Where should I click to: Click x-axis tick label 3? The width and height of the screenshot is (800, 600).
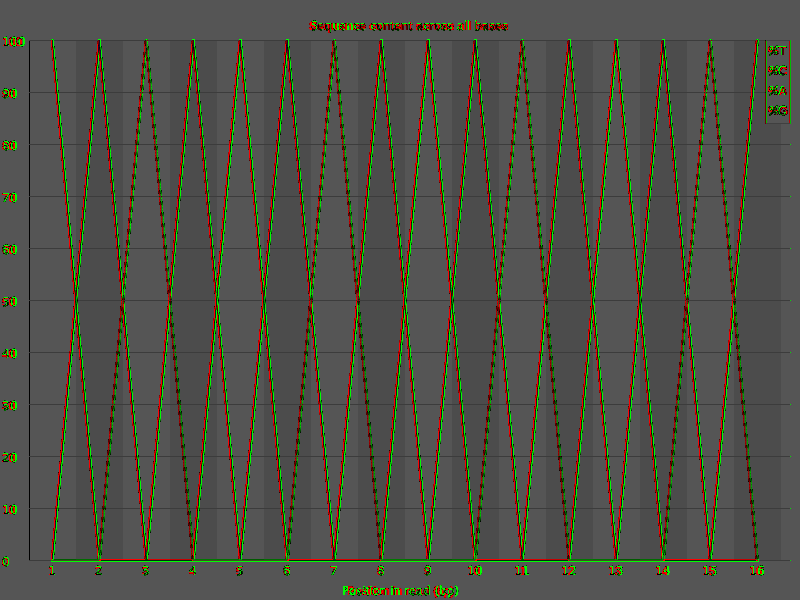tap(146, 571)
